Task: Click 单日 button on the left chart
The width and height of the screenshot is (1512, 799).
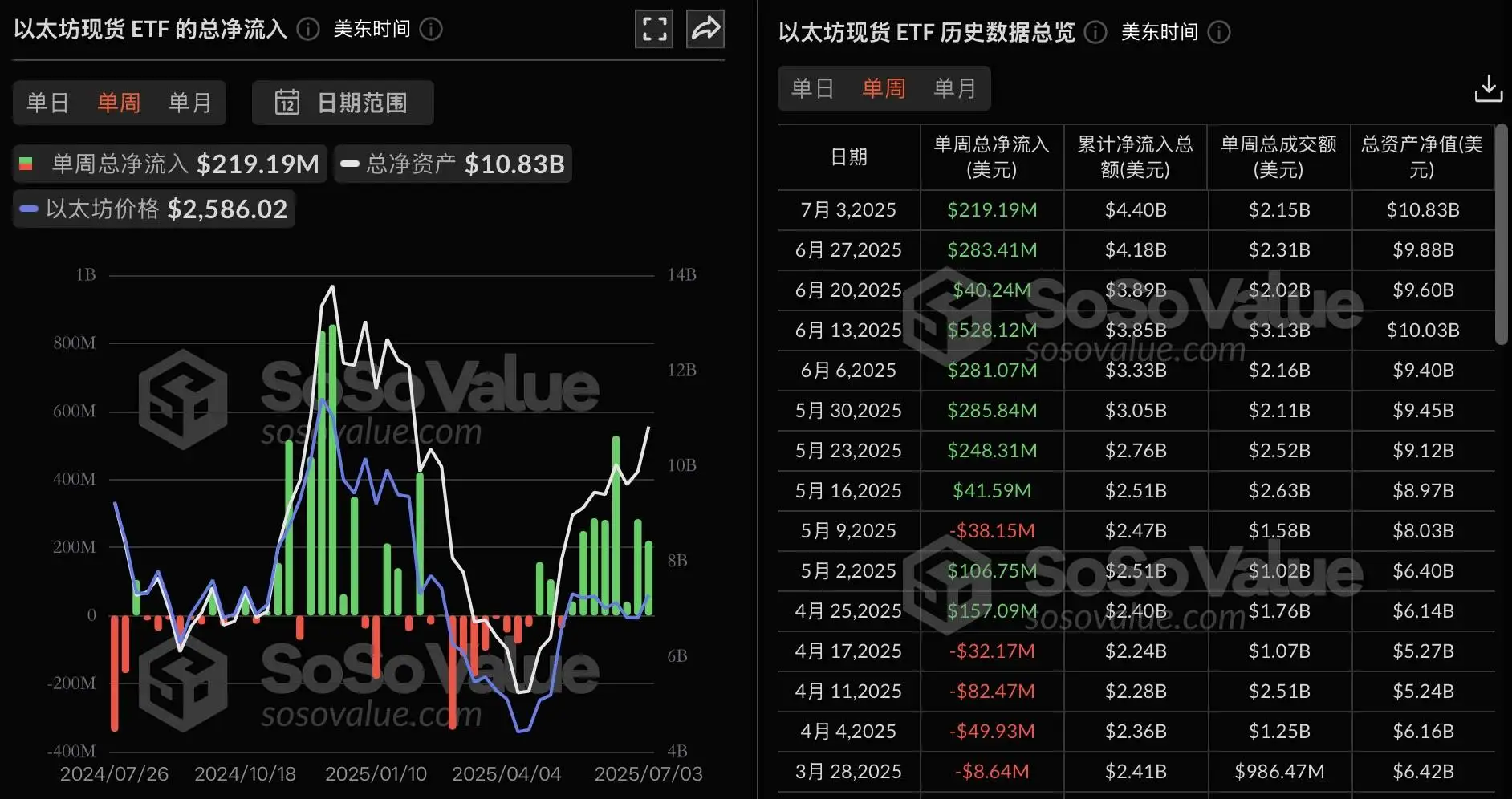Action: click(x=47, y=103)
